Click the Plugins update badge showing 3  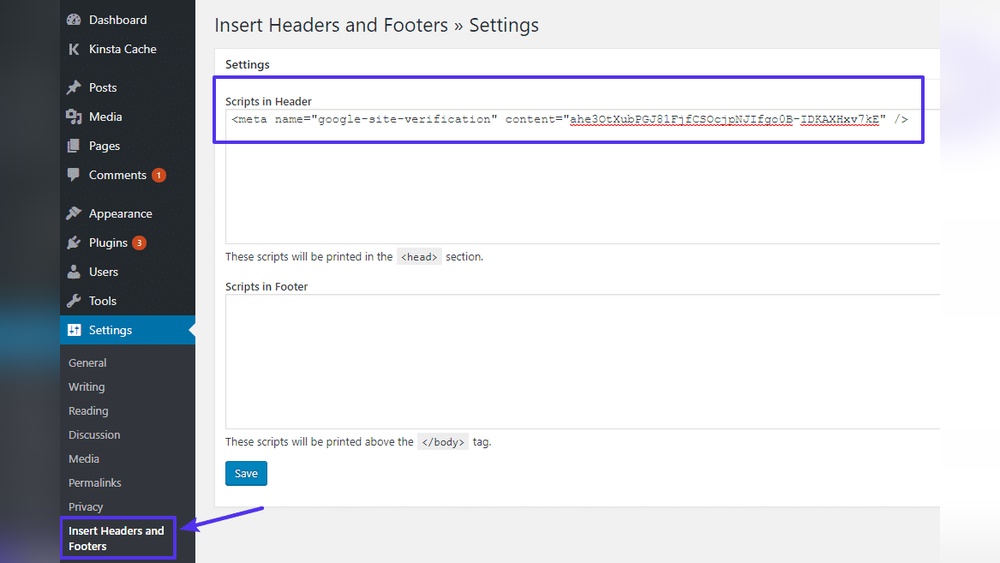(x=139, y=242)
